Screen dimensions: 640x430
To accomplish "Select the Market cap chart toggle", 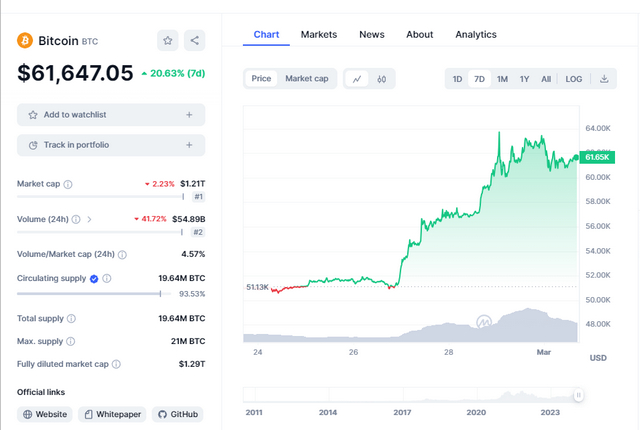I will click(307, 79).
